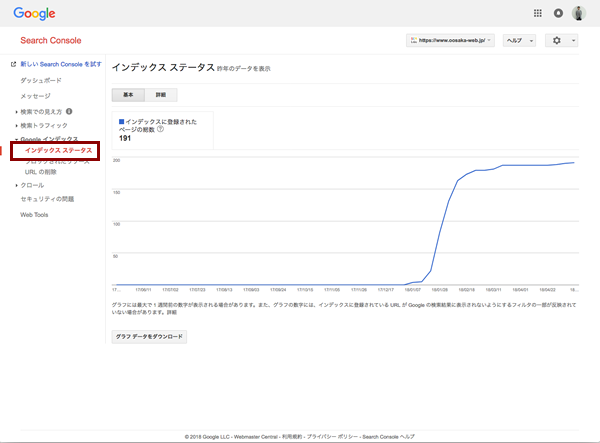Click the user profile avatar
This screenshot has width=600, height=443.
click(x=579, y=13)
